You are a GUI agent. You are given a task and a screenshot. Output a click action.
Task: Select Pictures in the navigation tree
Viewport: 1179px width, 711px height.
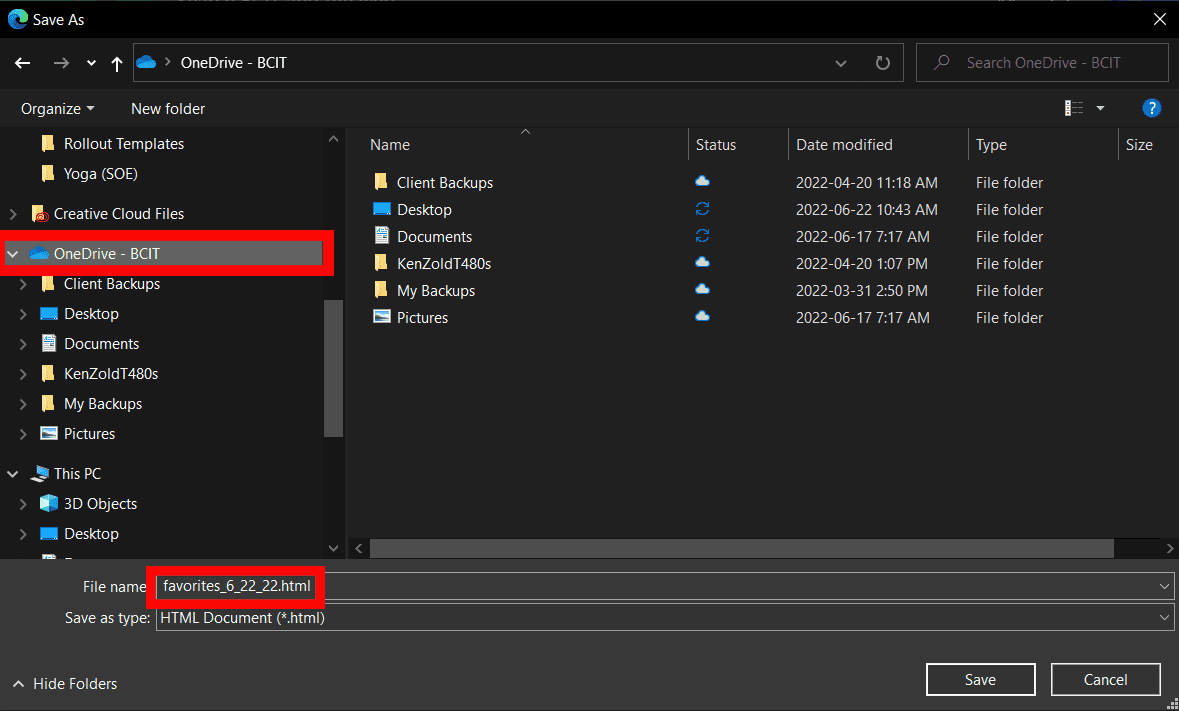coord(89,434)
